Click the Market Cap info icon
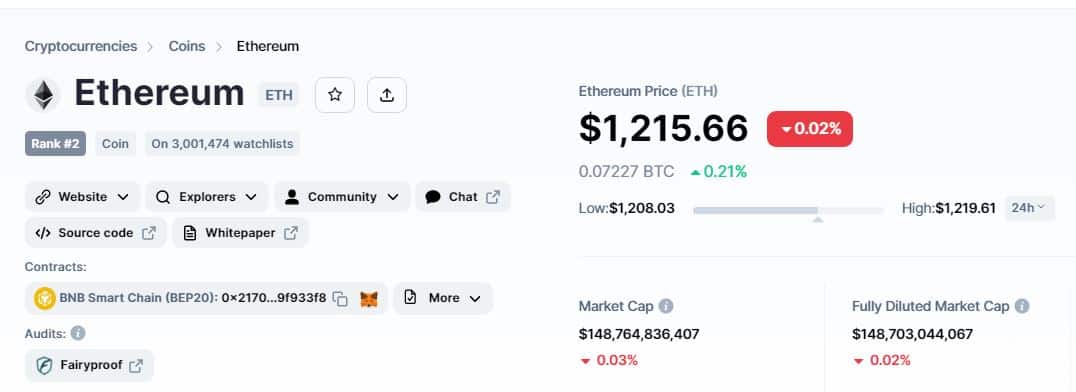This screenshot has height=392, width=1076. pyautogui.click(x=666, y=306)
